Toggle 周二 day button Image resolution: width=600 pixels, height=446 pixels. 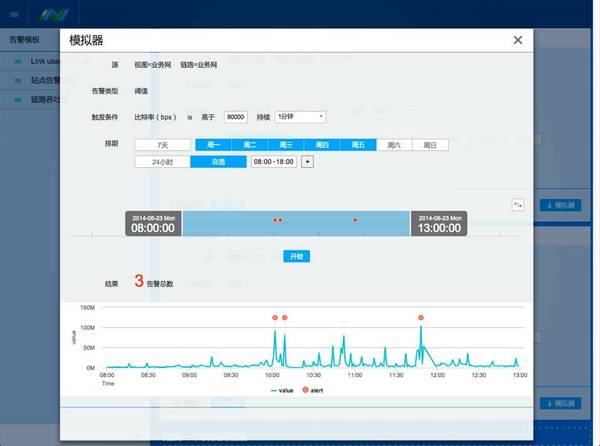(x=249, y=145)
